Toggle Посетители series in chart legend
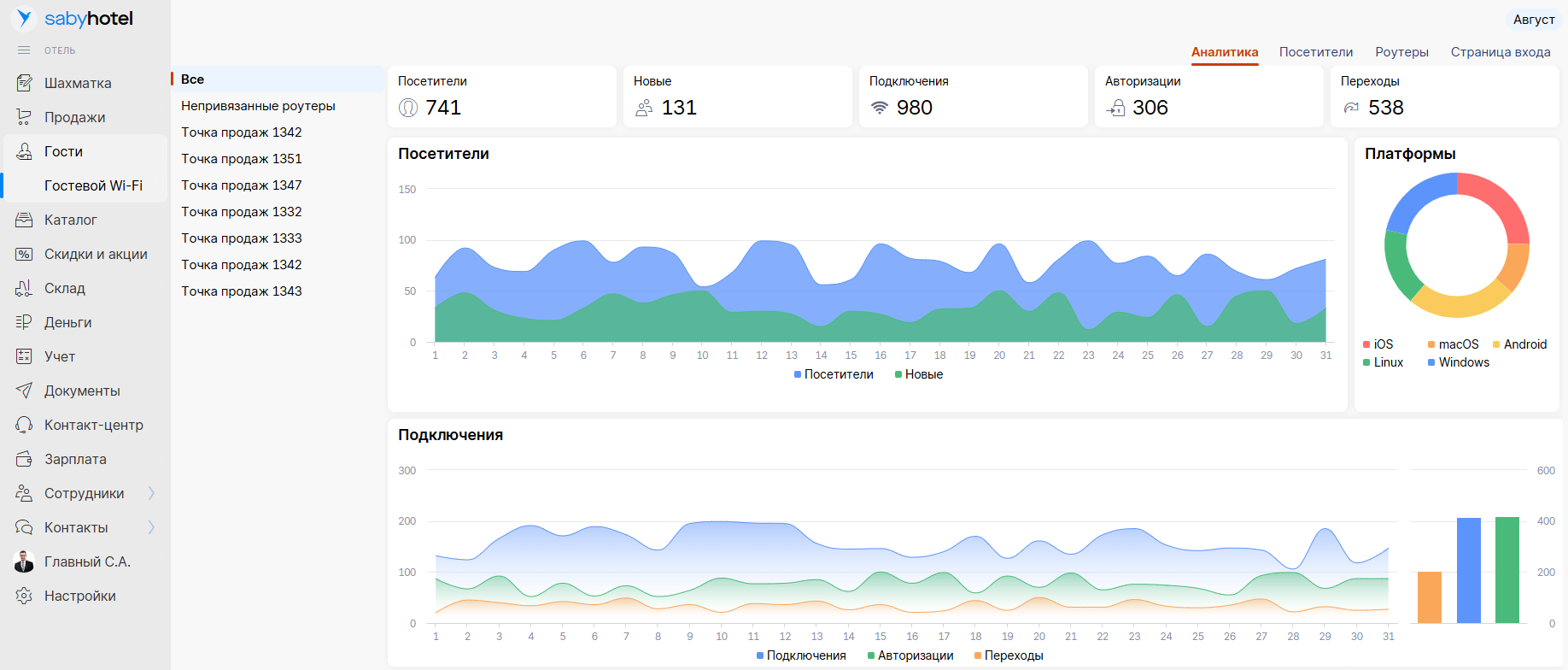The image size is (1568, 670). click(x=834, y=374)
